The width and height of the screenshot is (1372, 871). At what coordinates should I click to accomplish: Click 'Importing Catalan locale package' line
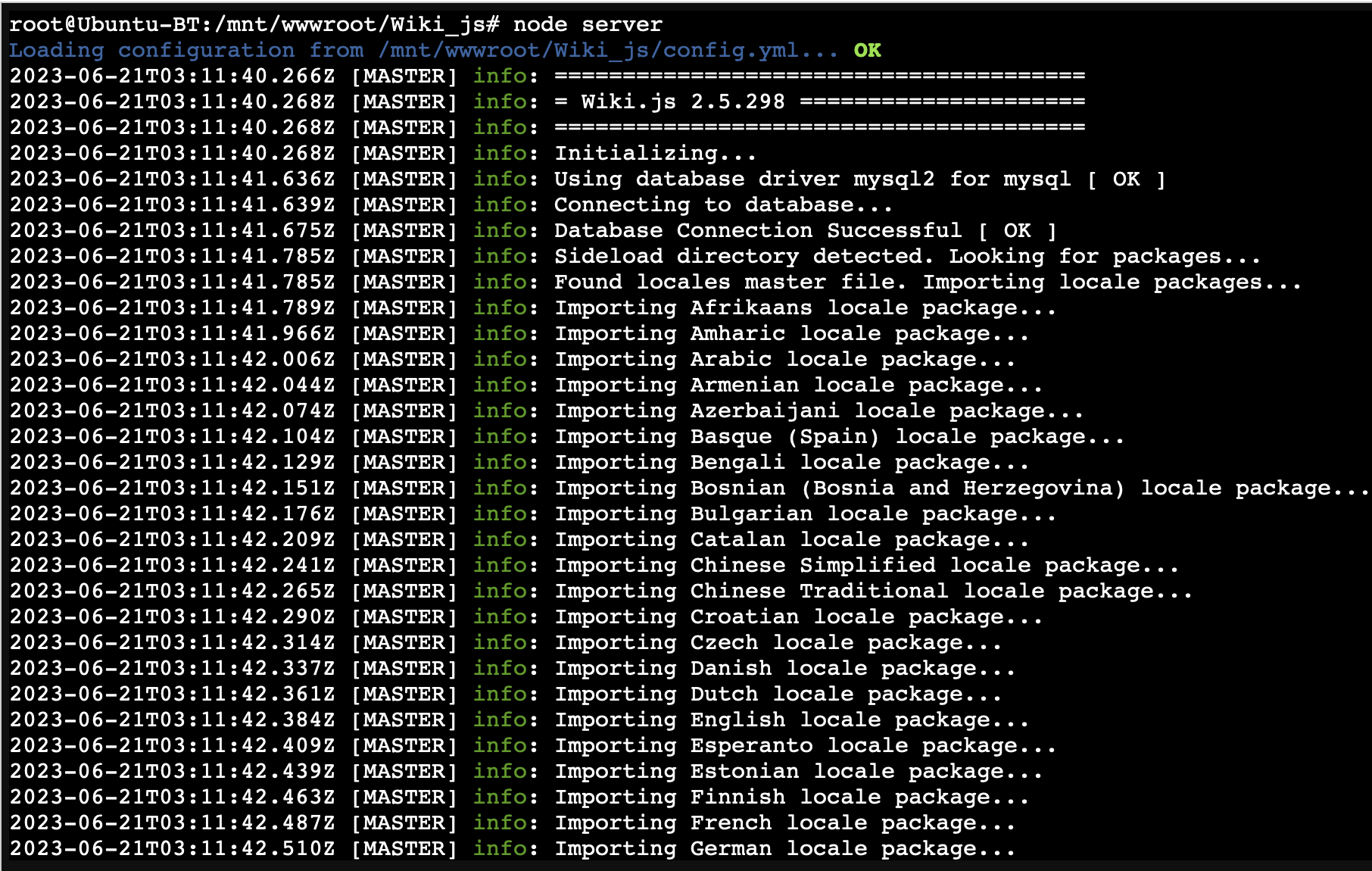[x=791, y=539]
